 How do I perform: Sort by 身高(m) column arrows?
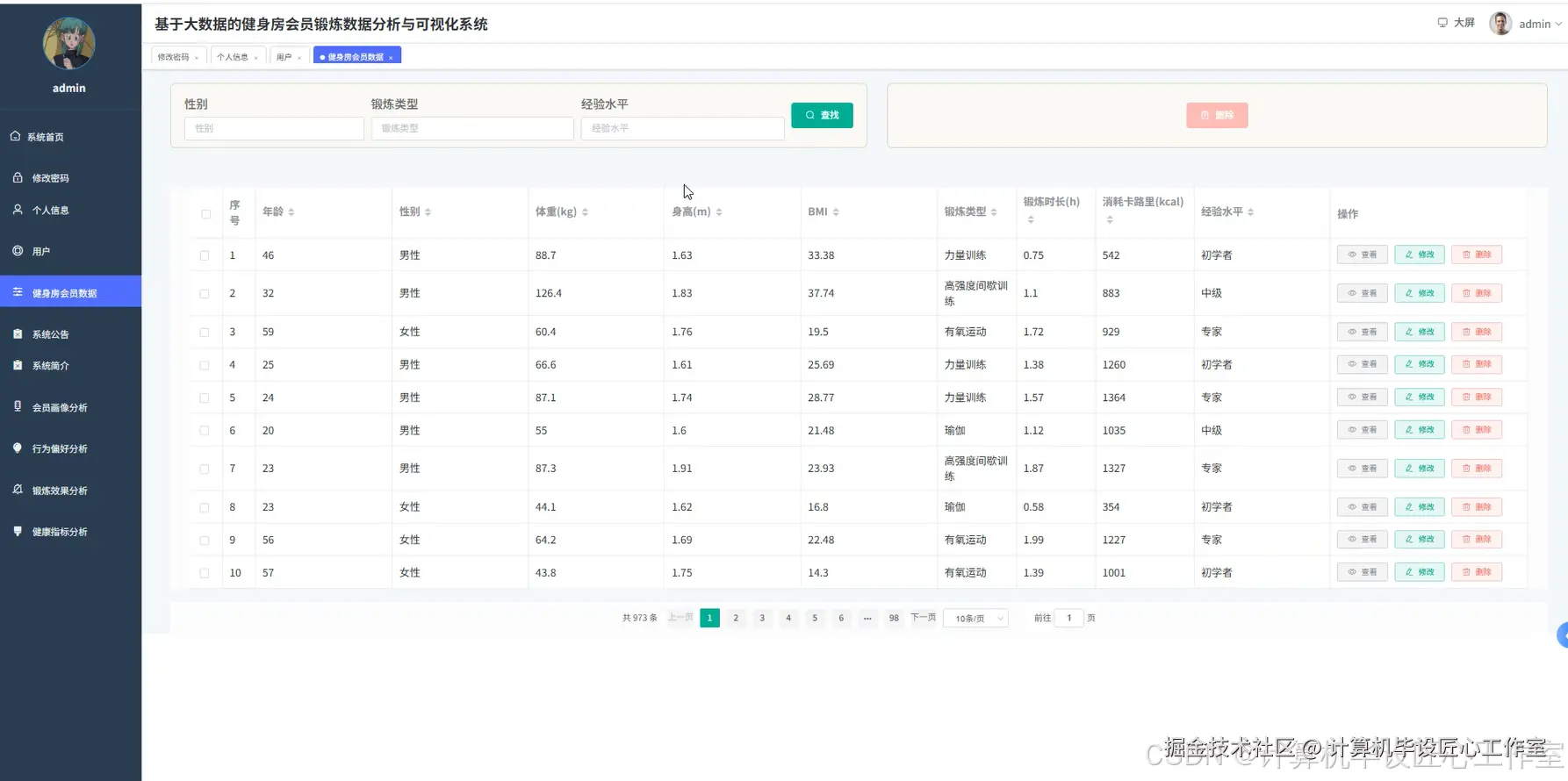tap(719, 212)
